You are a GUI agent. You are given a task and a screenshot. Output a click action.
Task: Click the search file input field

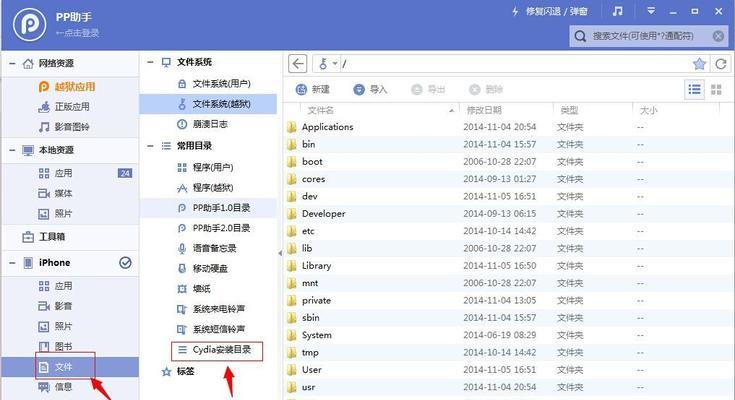coord(651,36)
